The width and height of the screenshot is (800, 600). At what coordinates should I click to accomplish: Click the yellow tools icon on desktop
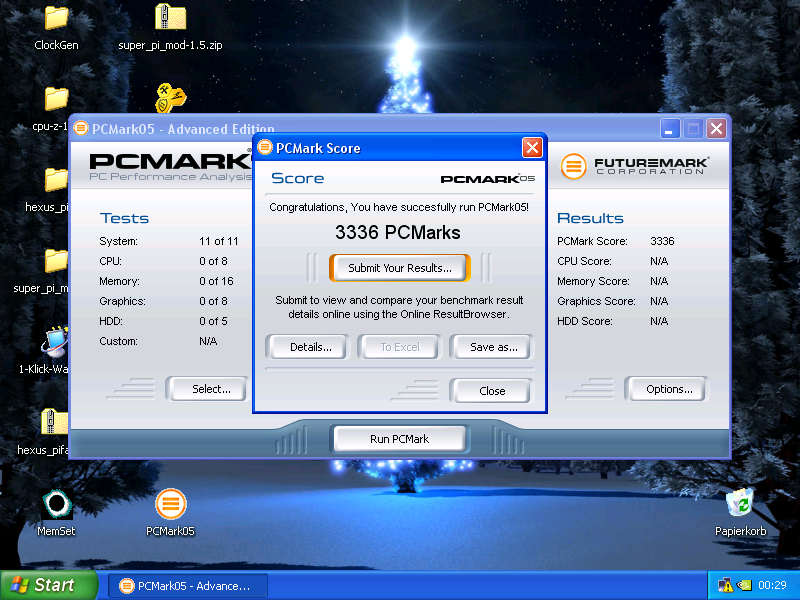click(170, 98)
